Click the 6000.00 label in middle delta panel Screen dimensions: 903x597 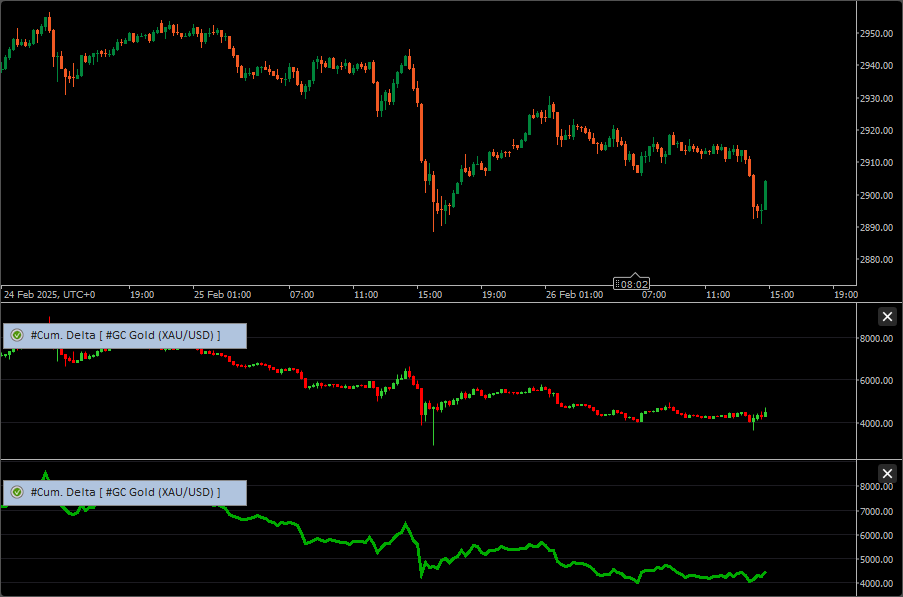pyautogui.click(x=877, y=381)
